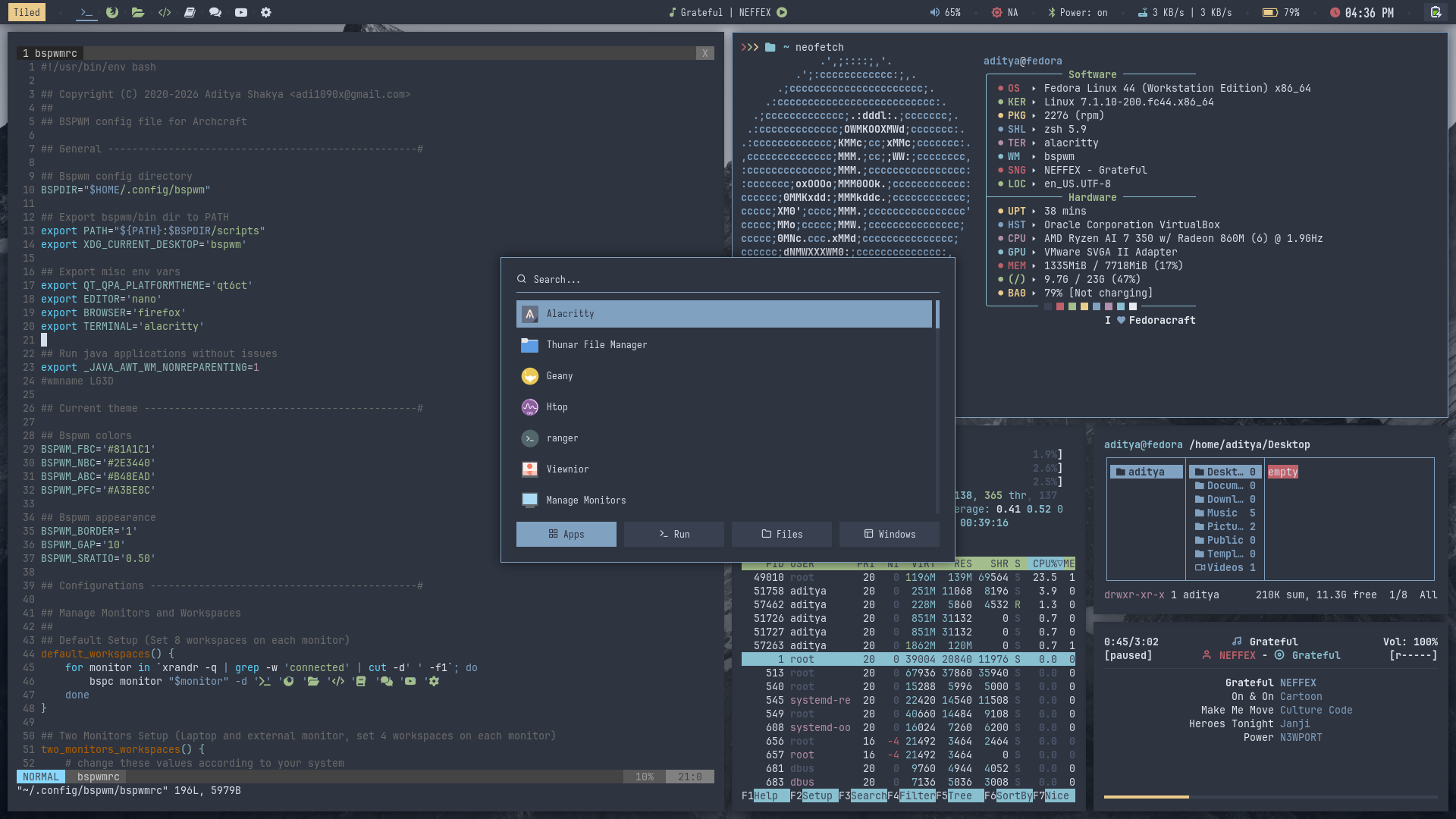Open F2 Setup in htop
The height and width of the screenshot is (819, 1456).
coord(814,795)
